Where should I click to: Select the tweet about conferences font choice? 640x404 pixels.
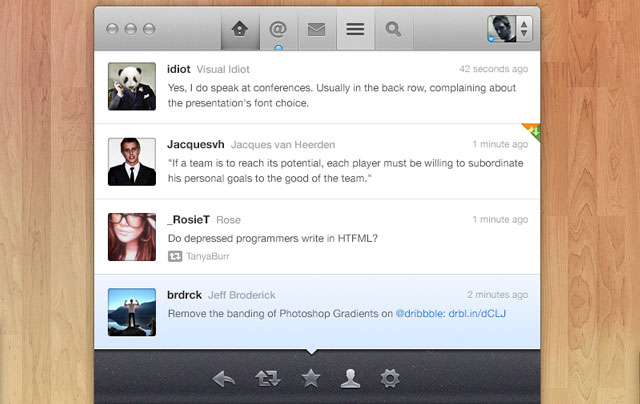tap(317, 87)
